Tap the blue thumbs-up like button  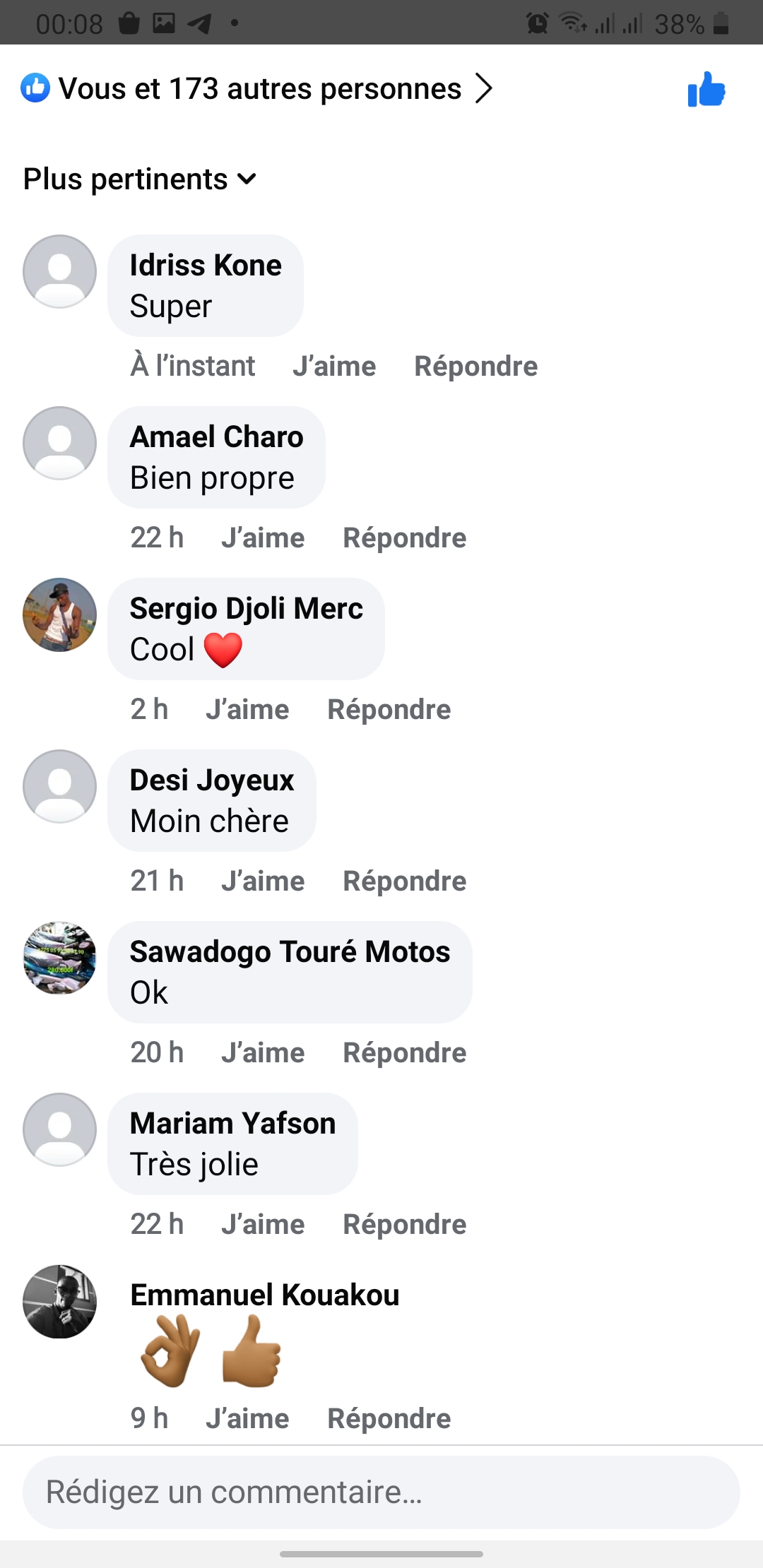(x=706, y=90)
